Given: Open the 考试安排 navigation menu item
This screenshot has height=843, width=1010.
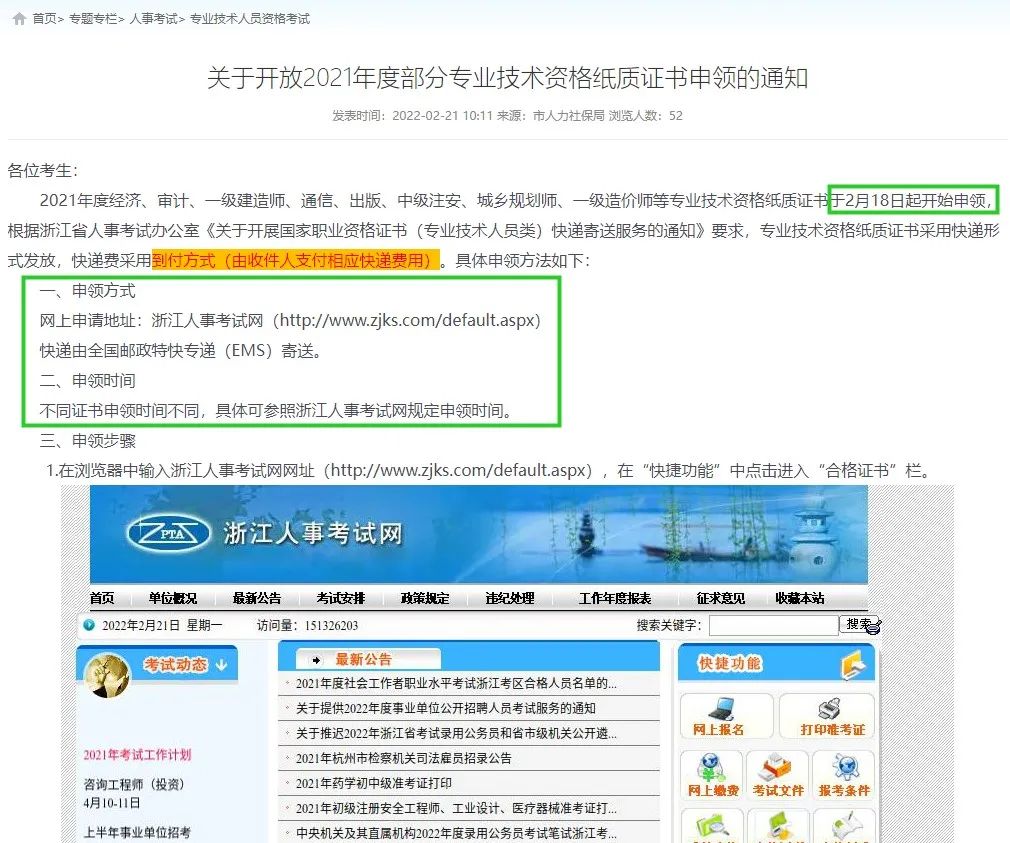Looking at the screenshot, I should tap(341, 598).
